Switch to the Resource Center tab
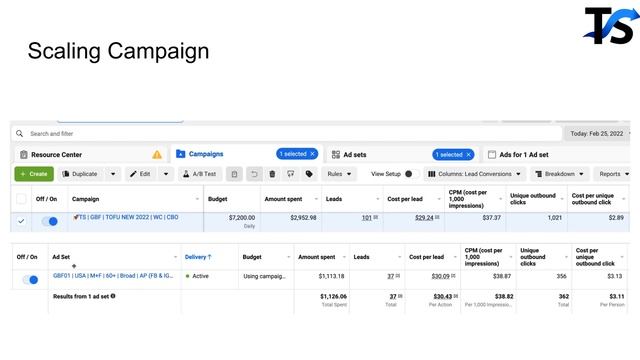Image resolution: width=640 pixels, height=360 pixels. pyautogui.click(x=91, y=155)
